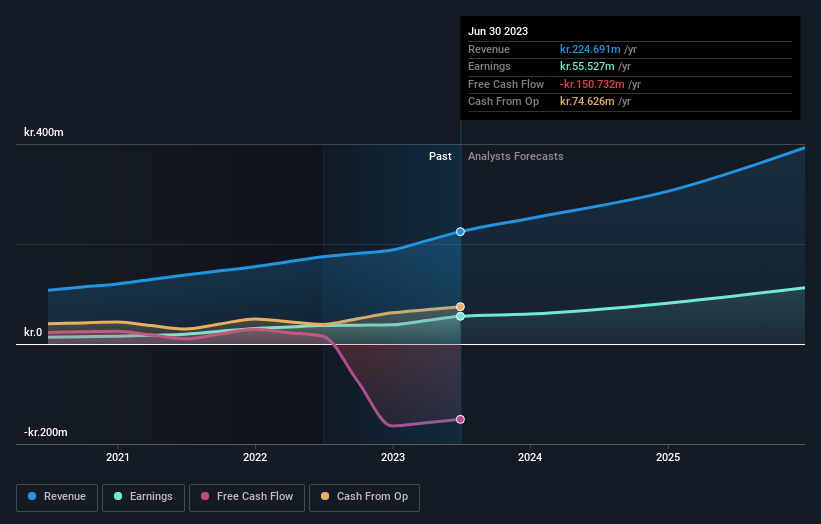Click the Free Cash Flow tooltip row label
The height and width of the screenshot is (524, 821).
coord(506,84)
